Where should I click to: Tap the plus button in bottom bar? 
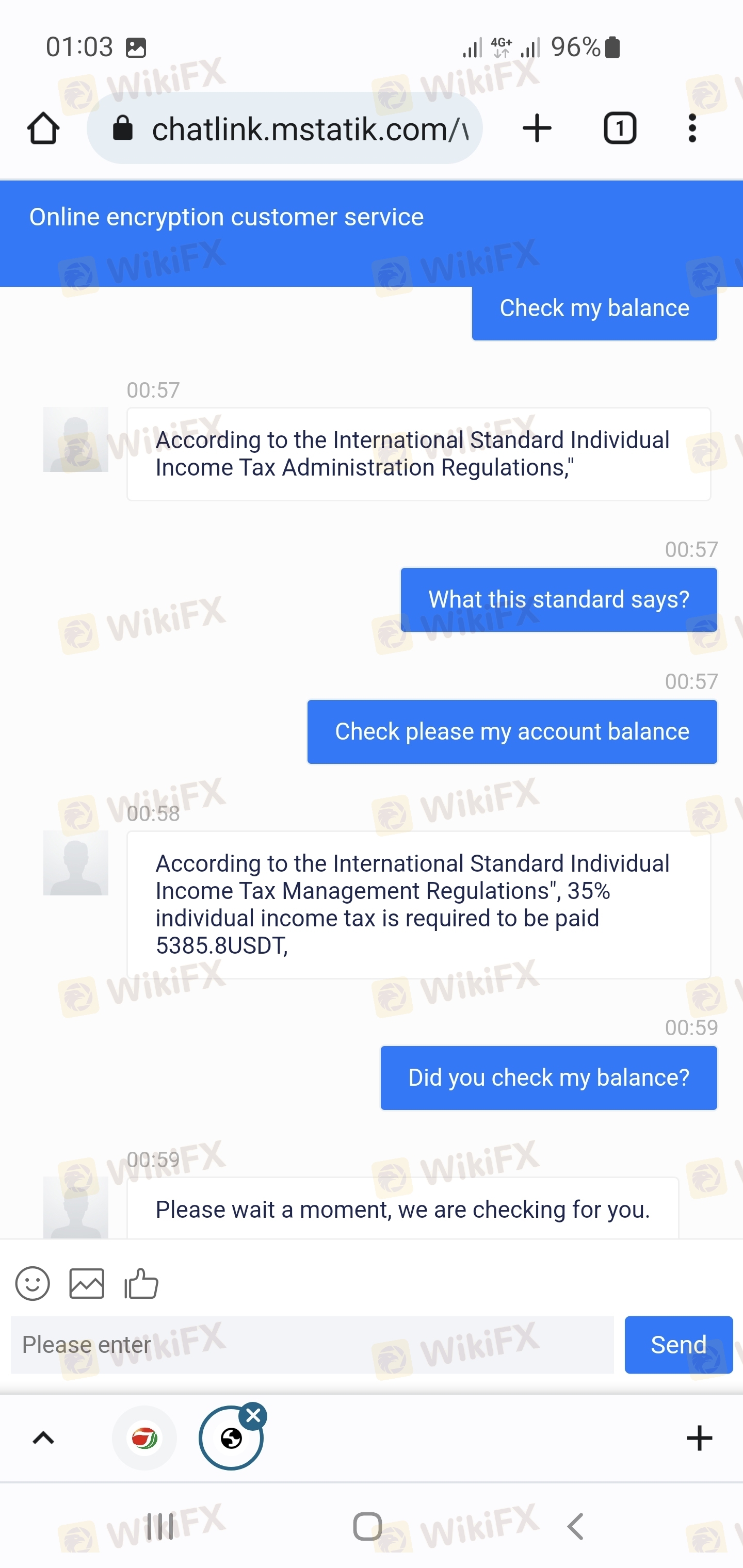[x=699, y=1439]
